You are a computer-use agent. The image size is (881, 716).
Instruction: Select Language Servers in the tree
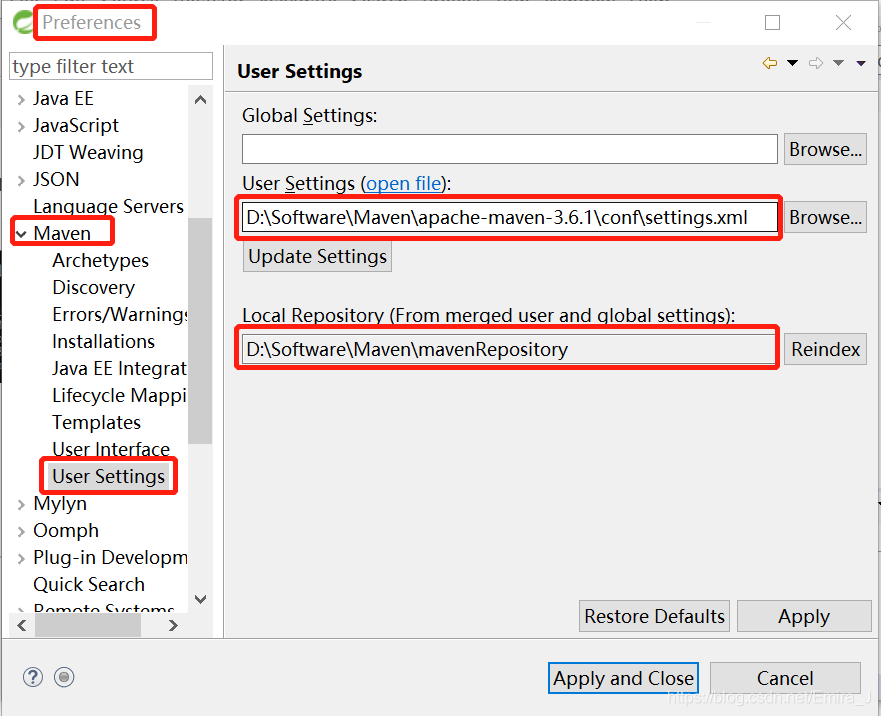pos(108,206)
